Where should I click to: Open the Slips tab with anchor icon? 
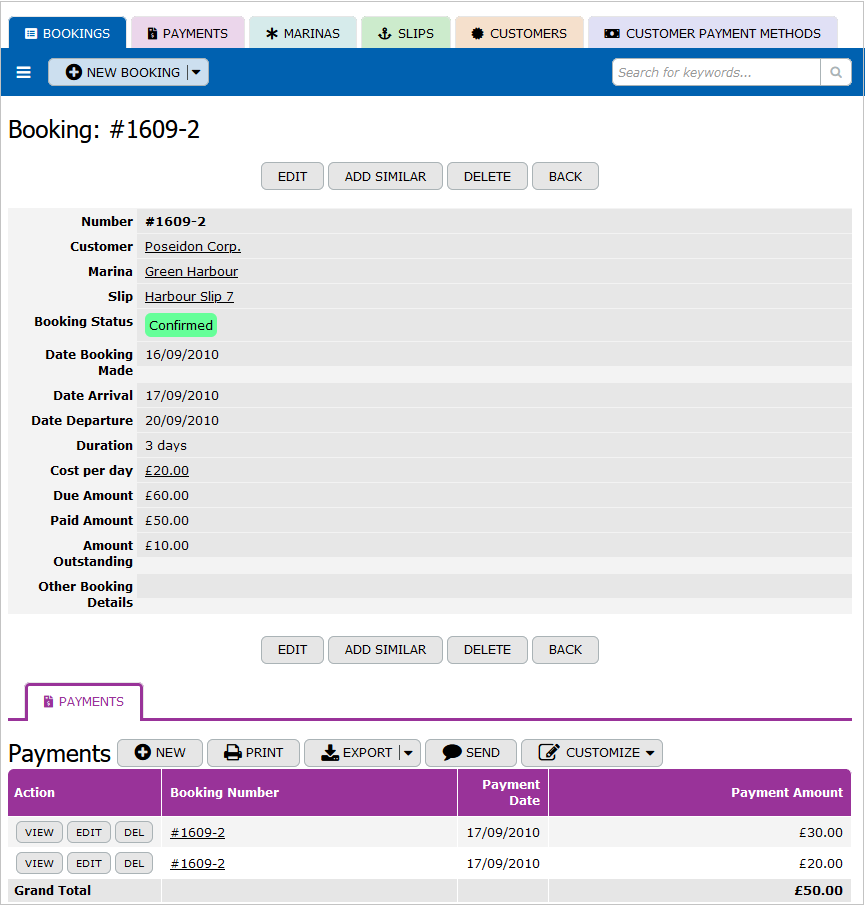tap(405, 33)
